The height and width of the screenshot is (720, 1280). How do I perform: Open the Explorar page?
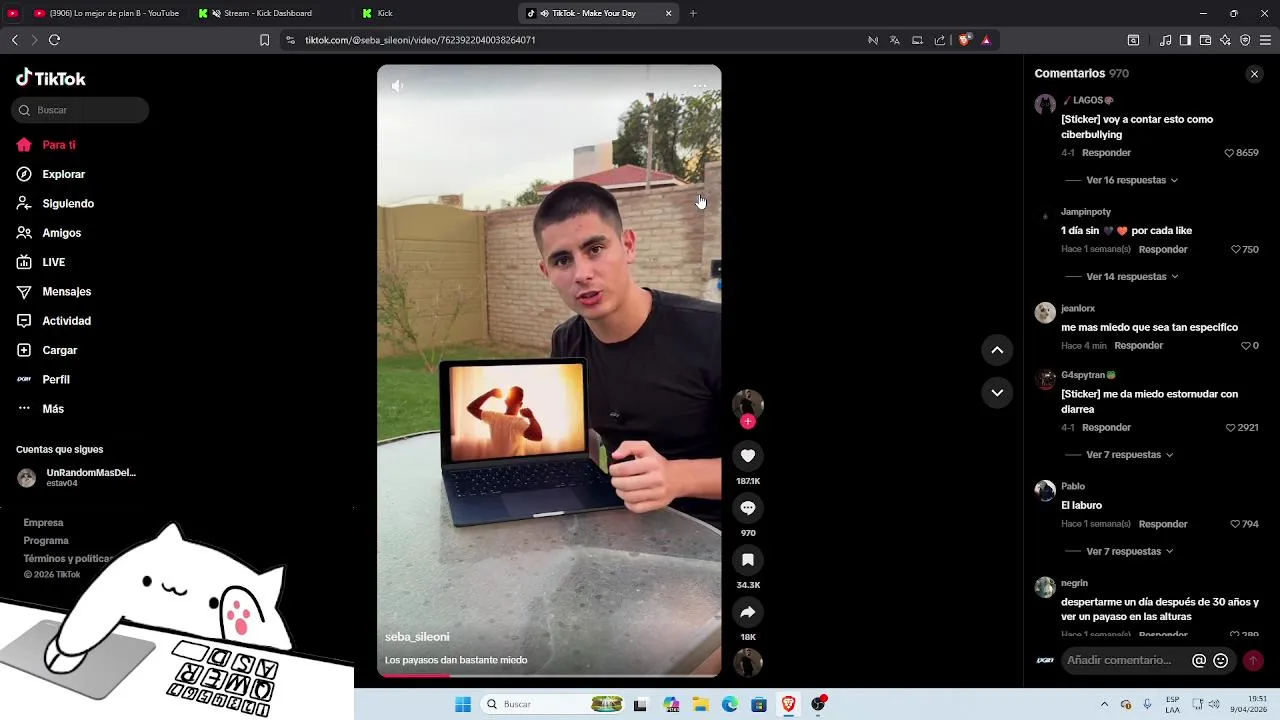(51, 174)
